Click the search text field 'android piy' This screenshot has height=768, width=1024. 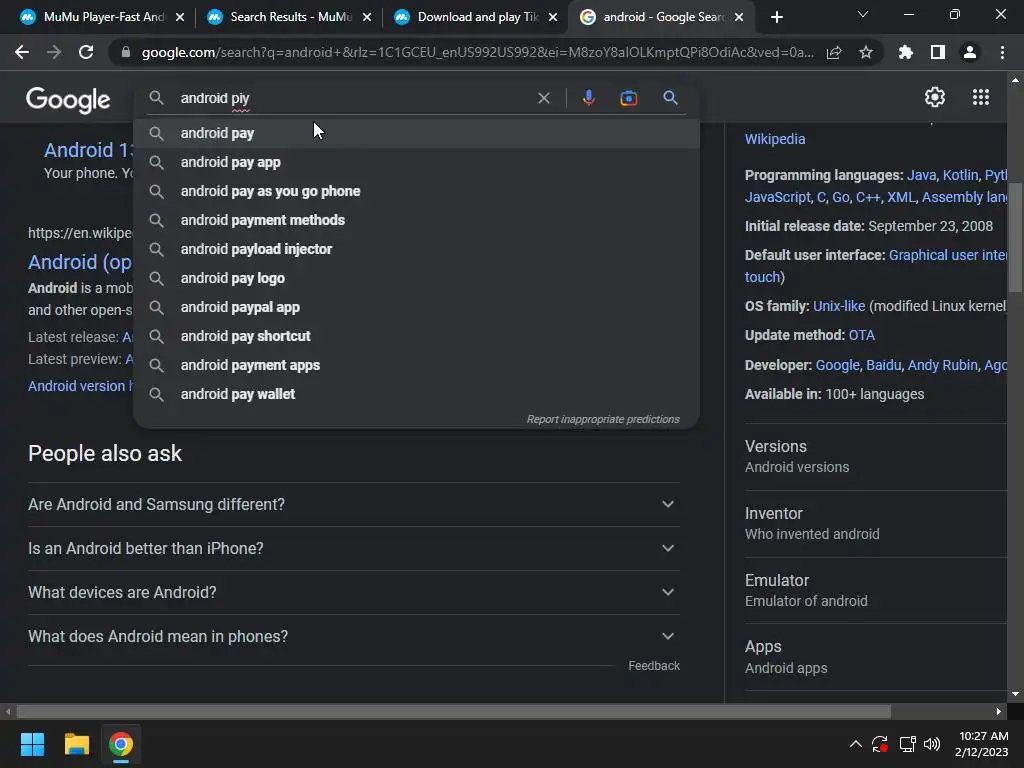click(x=353, y=98)
